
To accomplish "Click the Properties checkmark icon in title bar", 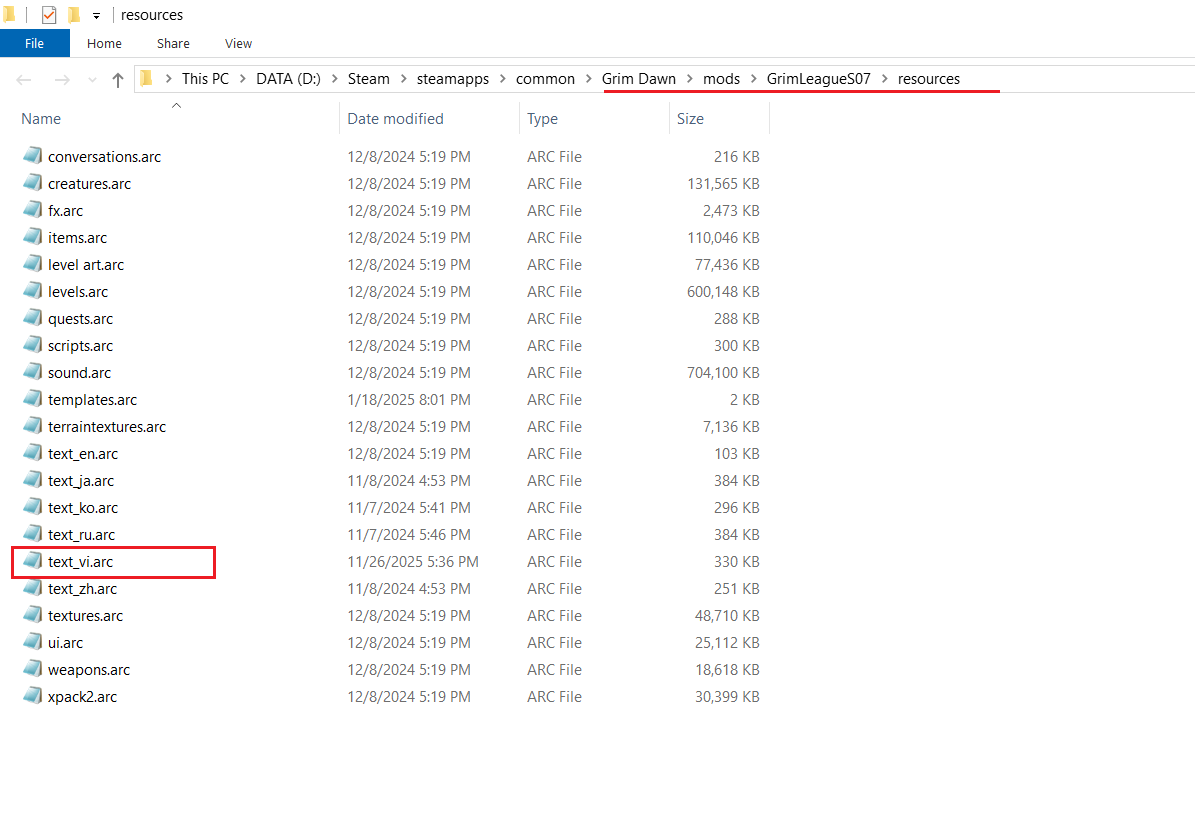I will pos(48,15).
